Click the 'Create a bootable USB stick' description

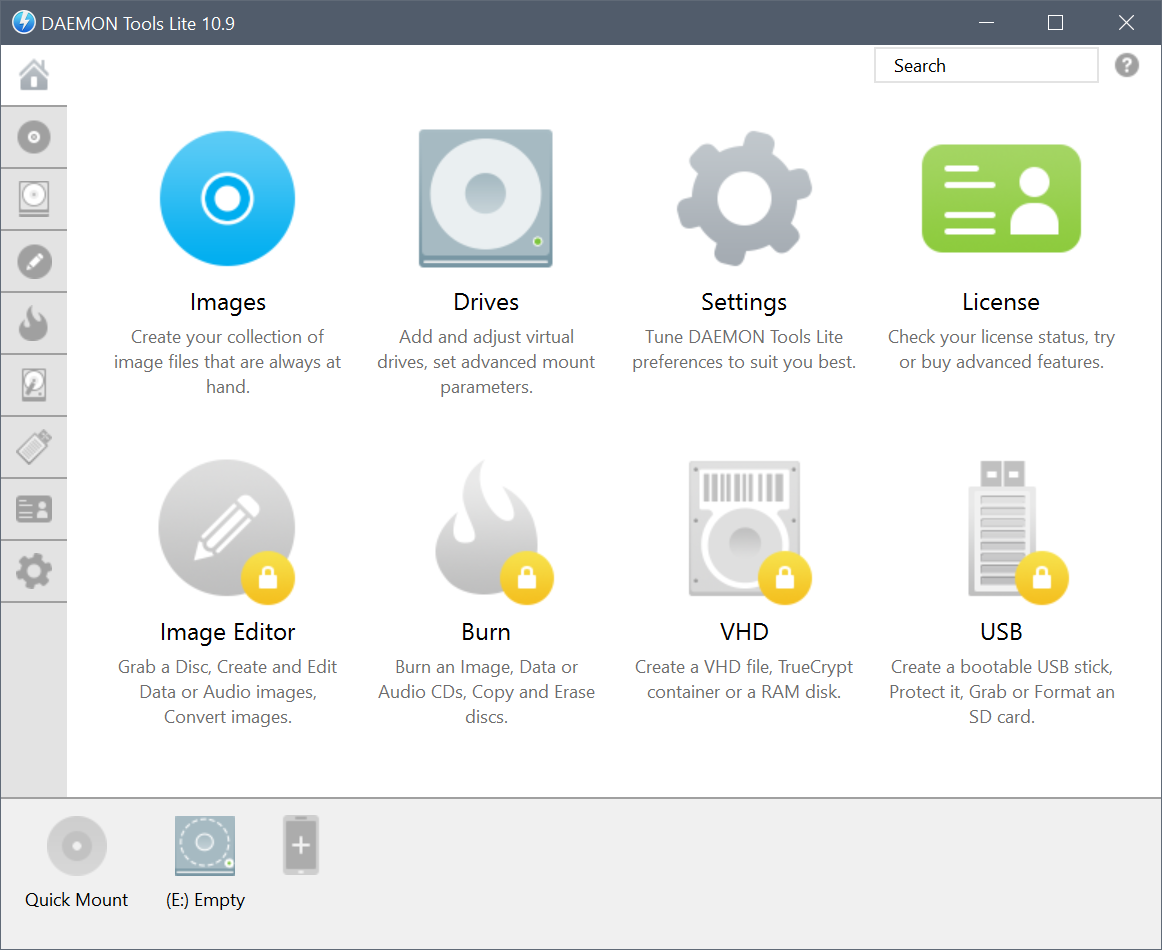[1001, 691]
